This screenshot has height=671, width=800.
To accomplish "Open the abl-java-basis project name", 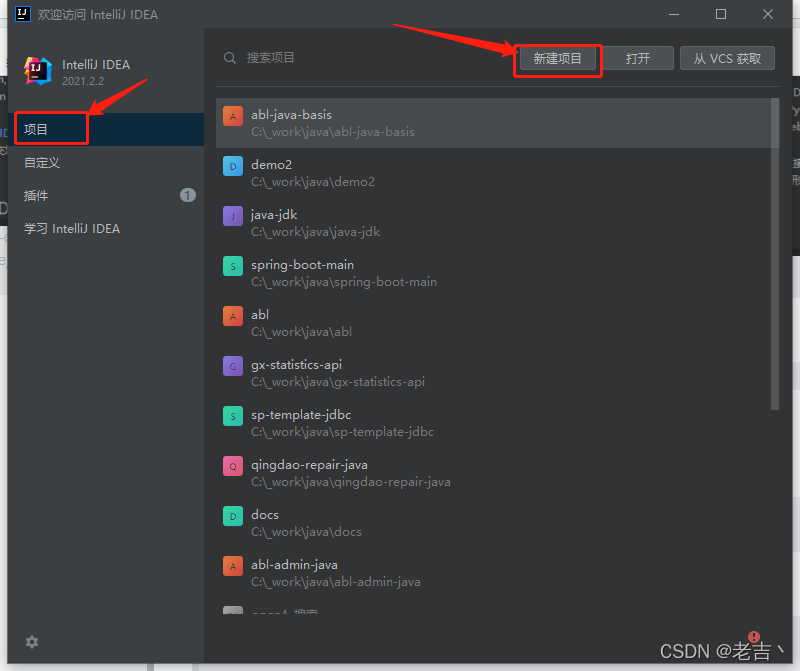I will coord(291,115).
